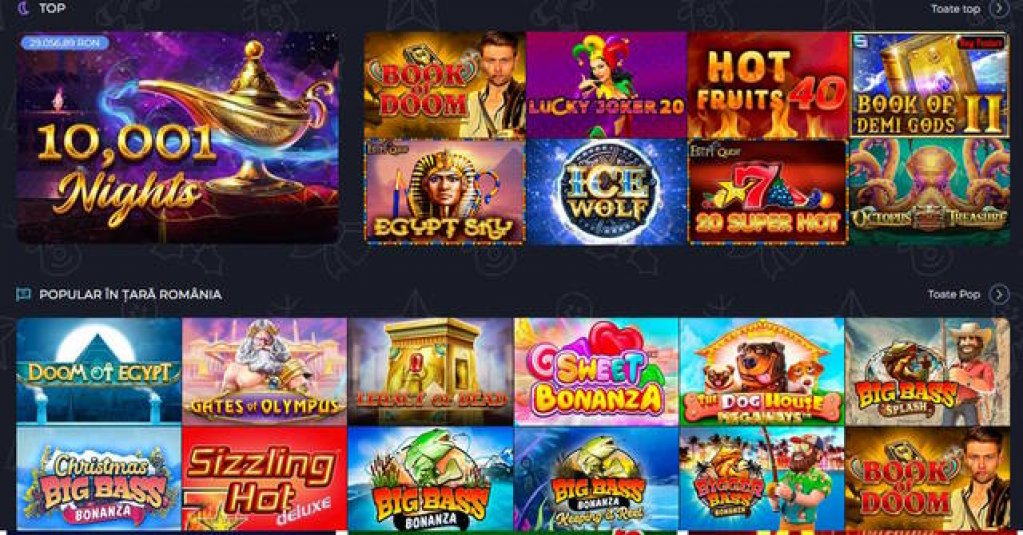Expand Toate Pop with the arrow circle
This screenshot has height=535, width=1023.
click(x=999, y=294)
